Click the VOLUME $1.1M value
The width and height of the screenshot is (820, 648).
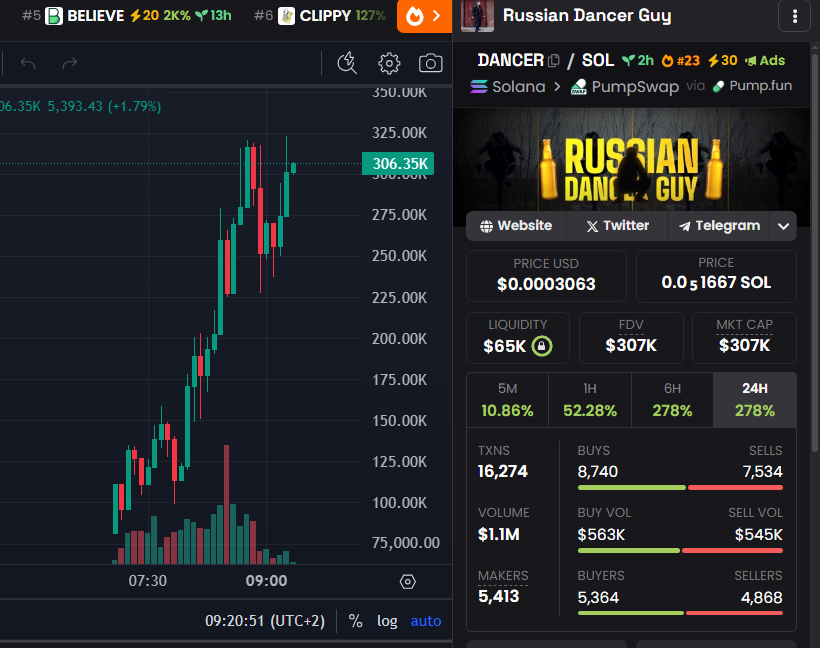click(x=498, y=534)
